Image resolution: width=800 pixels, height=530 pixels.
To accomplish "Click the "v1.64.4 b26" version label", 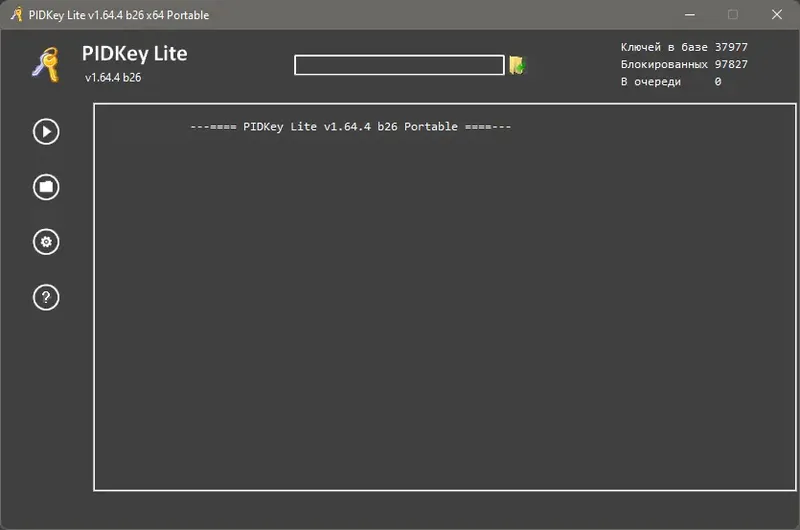I will coord(113,78).
